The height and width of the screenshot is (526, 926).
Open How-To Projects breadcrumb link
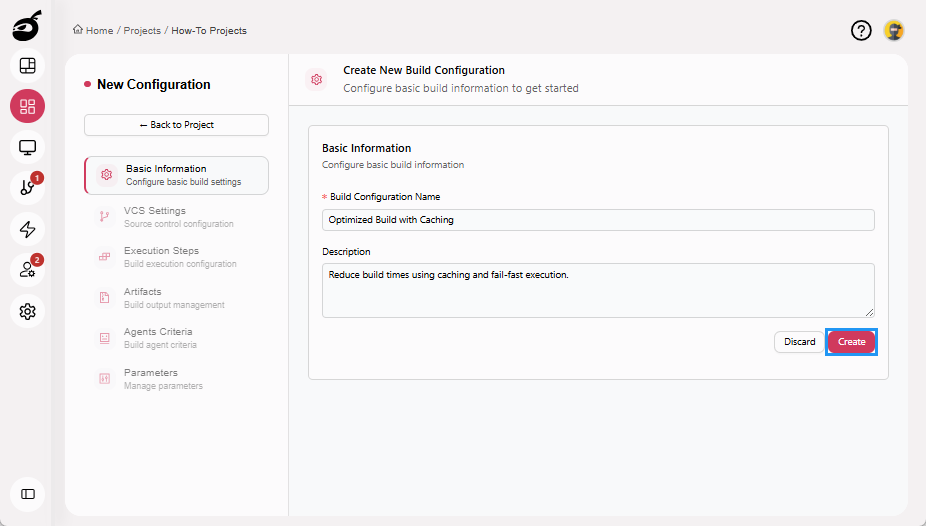click(209, 31)
